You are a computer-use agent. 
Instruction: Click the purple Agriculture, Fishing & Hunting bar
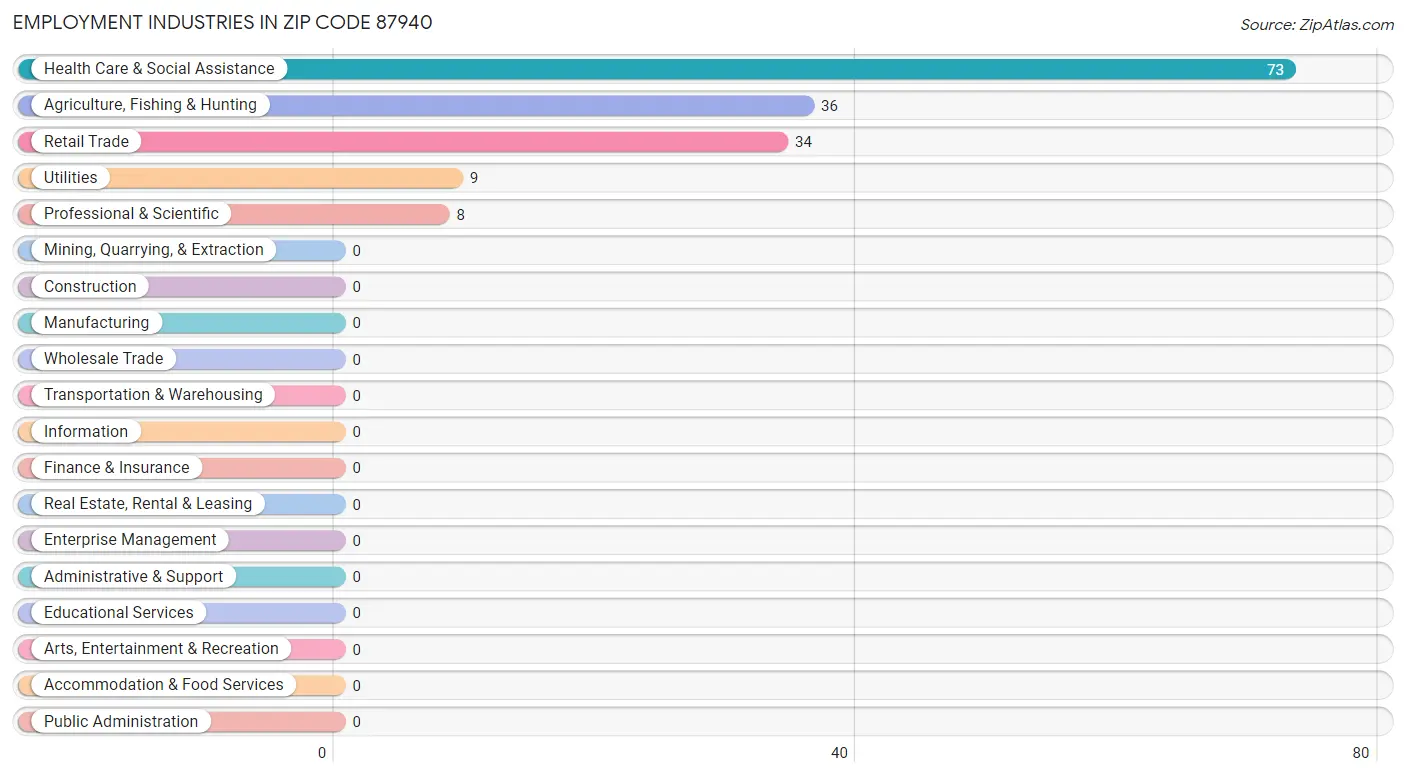tap(416, 105)
